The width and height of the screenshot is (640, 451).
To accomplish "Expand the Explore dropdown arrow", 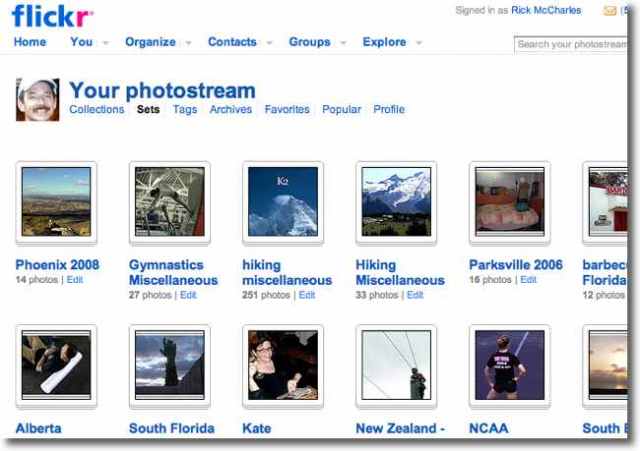I will (x=419, y=42).
